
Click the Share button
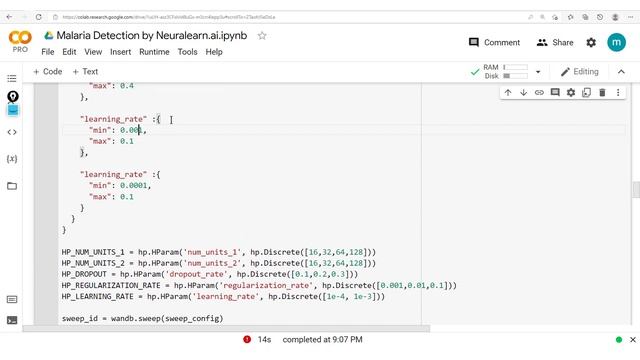tap(555, 42)
